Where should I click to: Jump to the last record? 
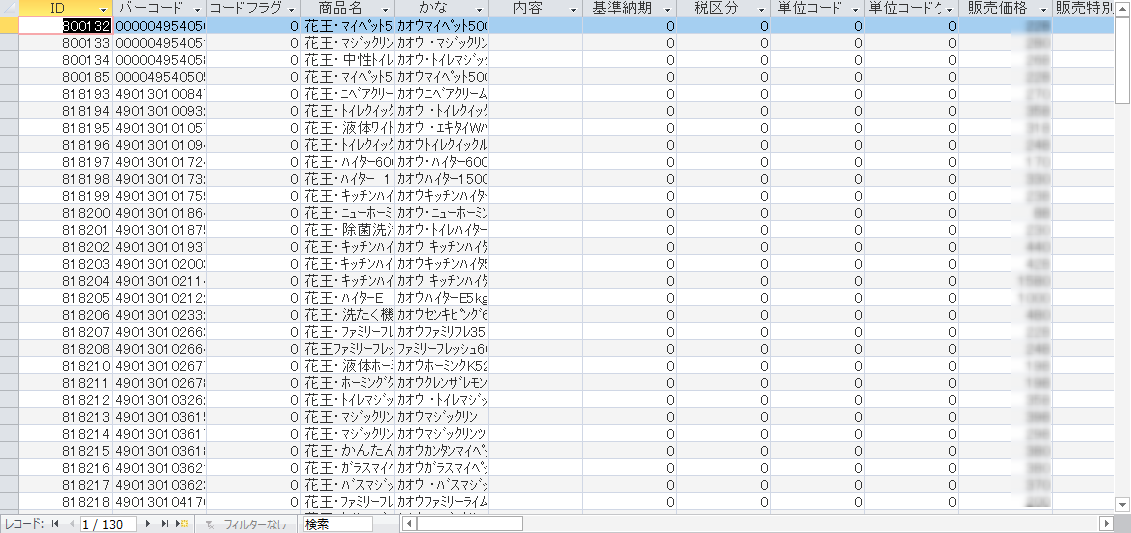click(164, 524)
